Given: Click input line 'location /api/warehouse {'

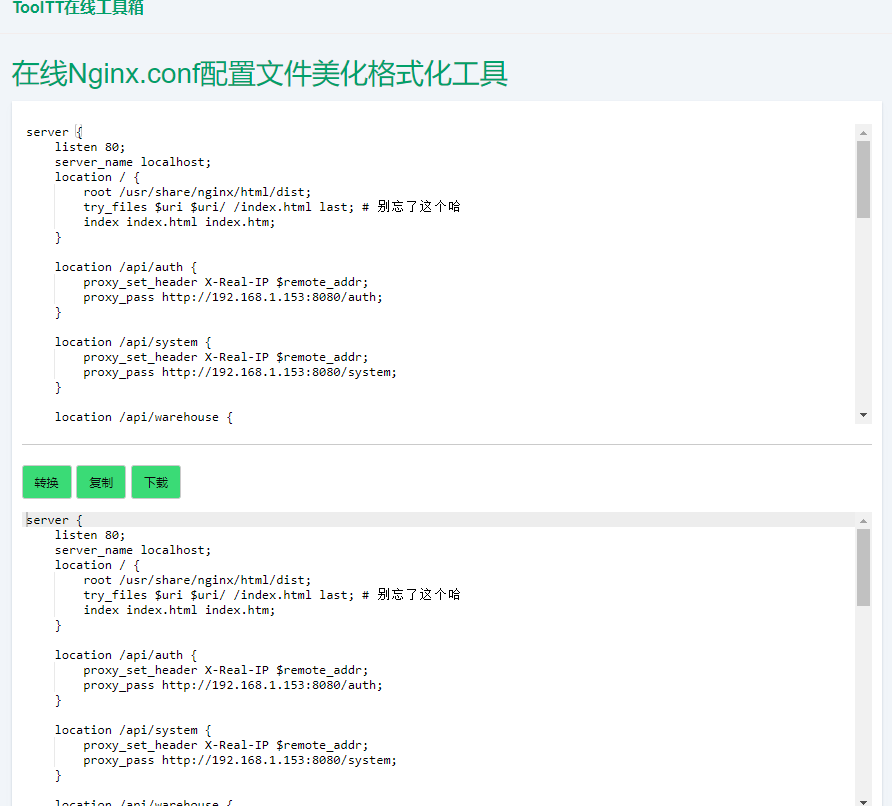Looking at the screenshot, I should click(x=143, y=417).
